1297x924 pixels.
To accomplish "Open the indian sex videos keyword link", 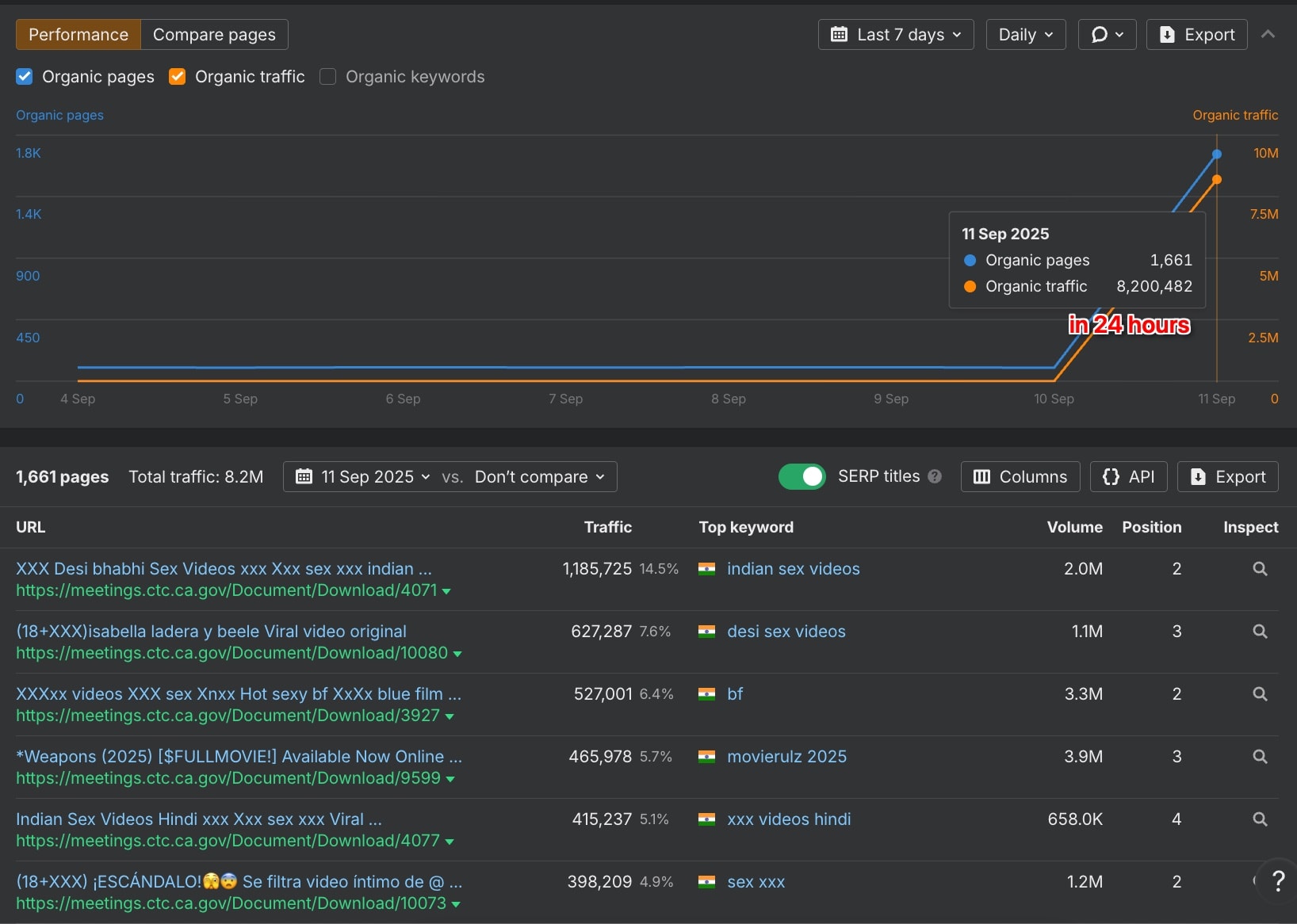I will coord(794,568).
